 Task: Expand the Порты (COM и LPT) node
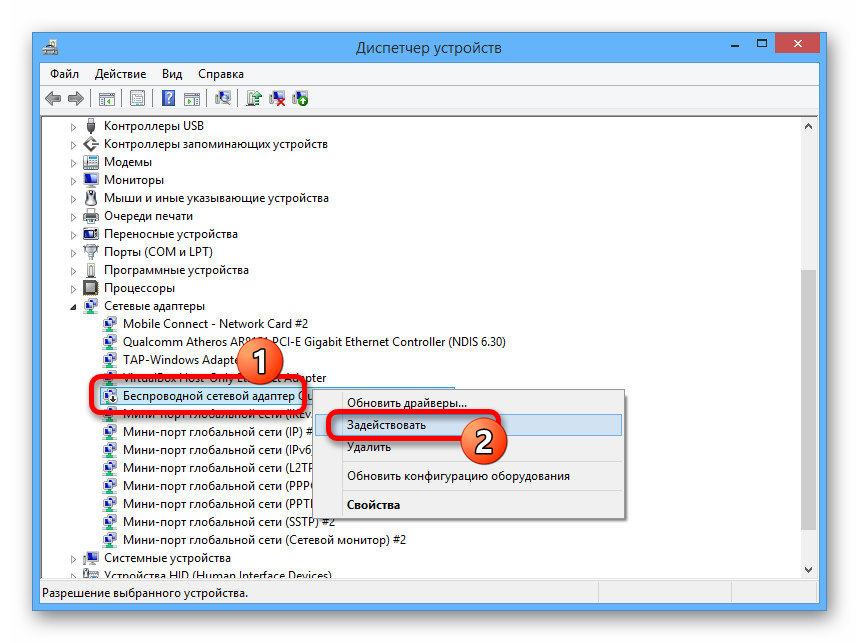tap(73, 253)
